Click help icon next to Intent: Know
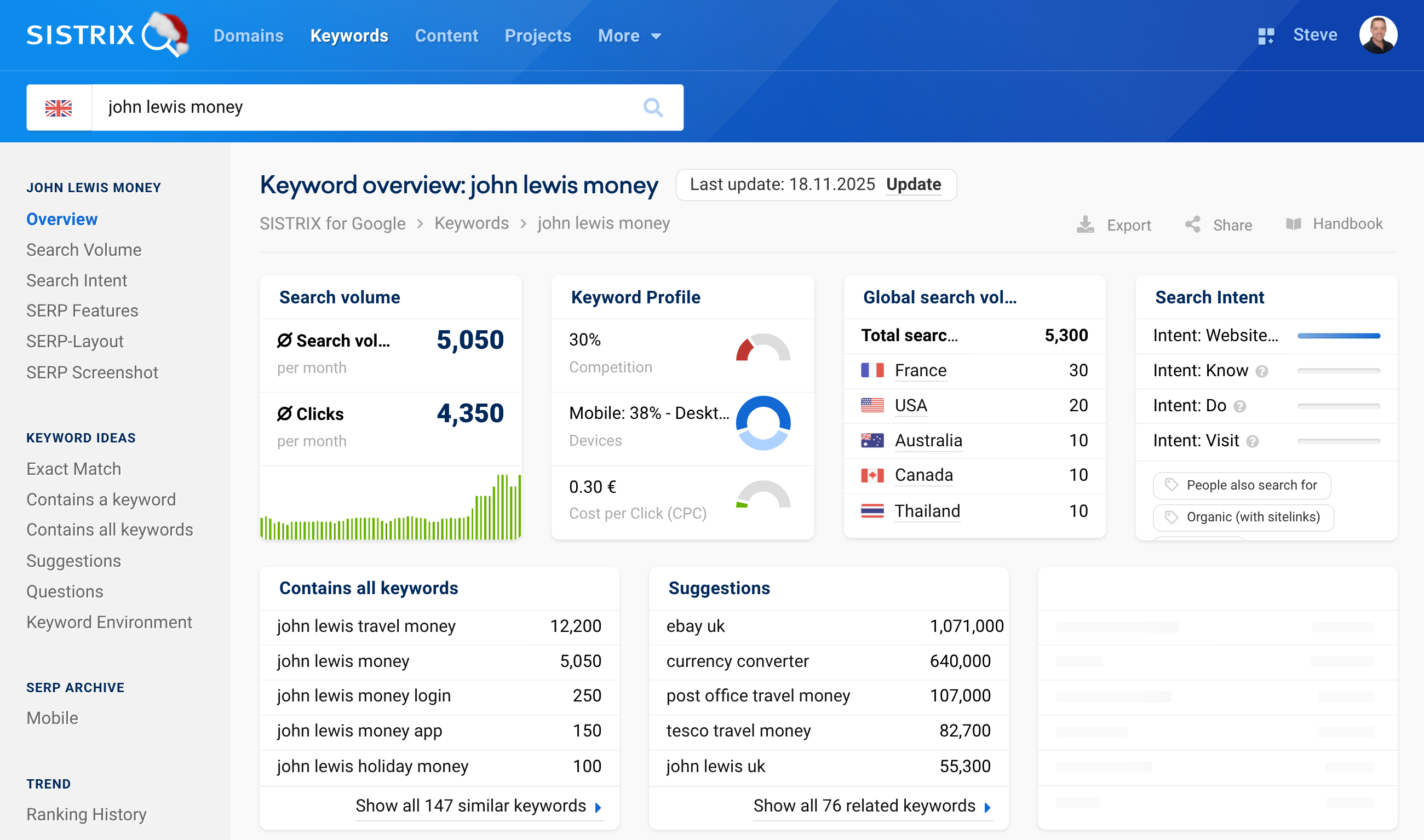The width and height of the screenshot is (1424, 840). 1261,371
